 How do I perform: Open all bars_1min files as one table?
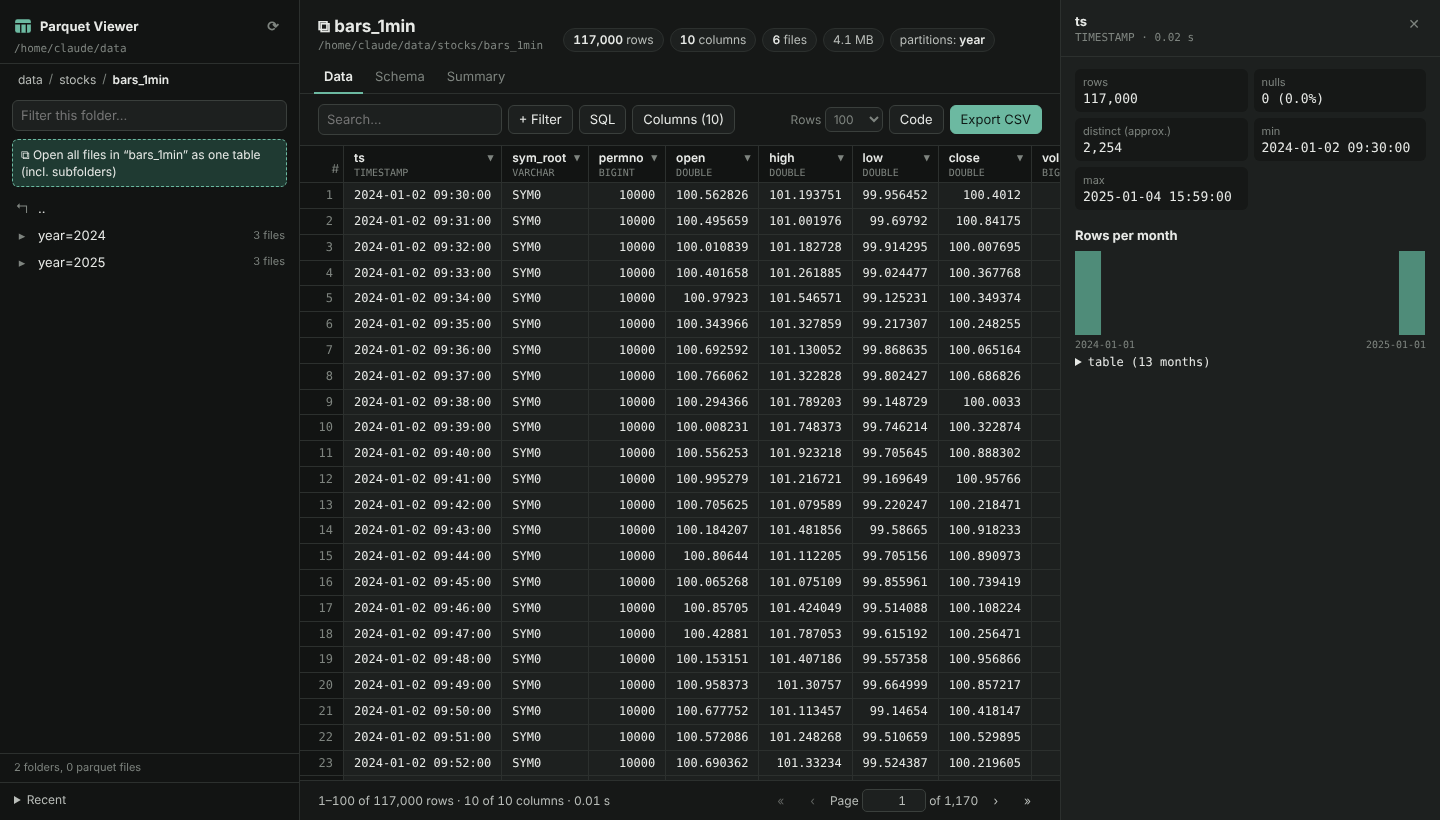pos(149,163)
